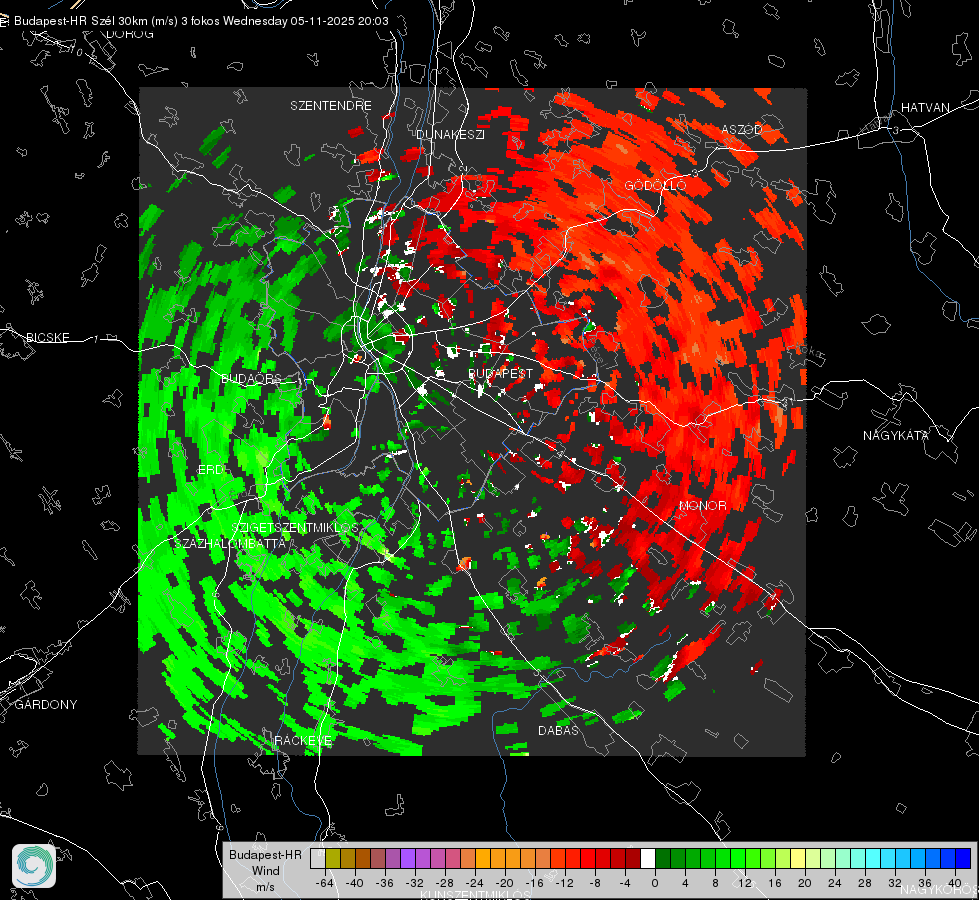Screen dimensions: 979x900
Task: Click the Budapest-HR legend title
Action: point(265,854)
